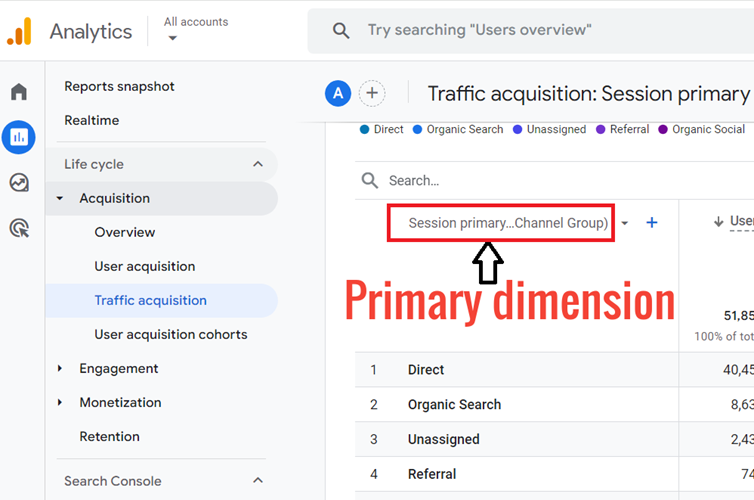The width and height of the screenshot is (754, 500).
Task: Click the table search magnifier icon
Action: (x=370, y=181)
